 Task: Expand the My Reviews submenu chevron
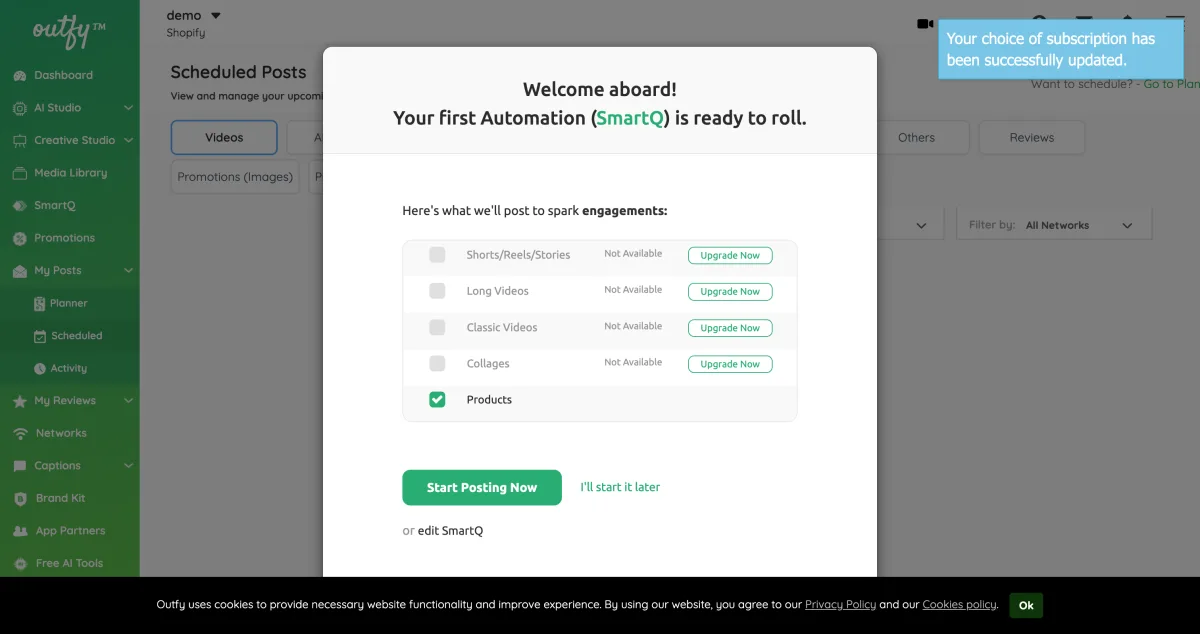(128, 401)
